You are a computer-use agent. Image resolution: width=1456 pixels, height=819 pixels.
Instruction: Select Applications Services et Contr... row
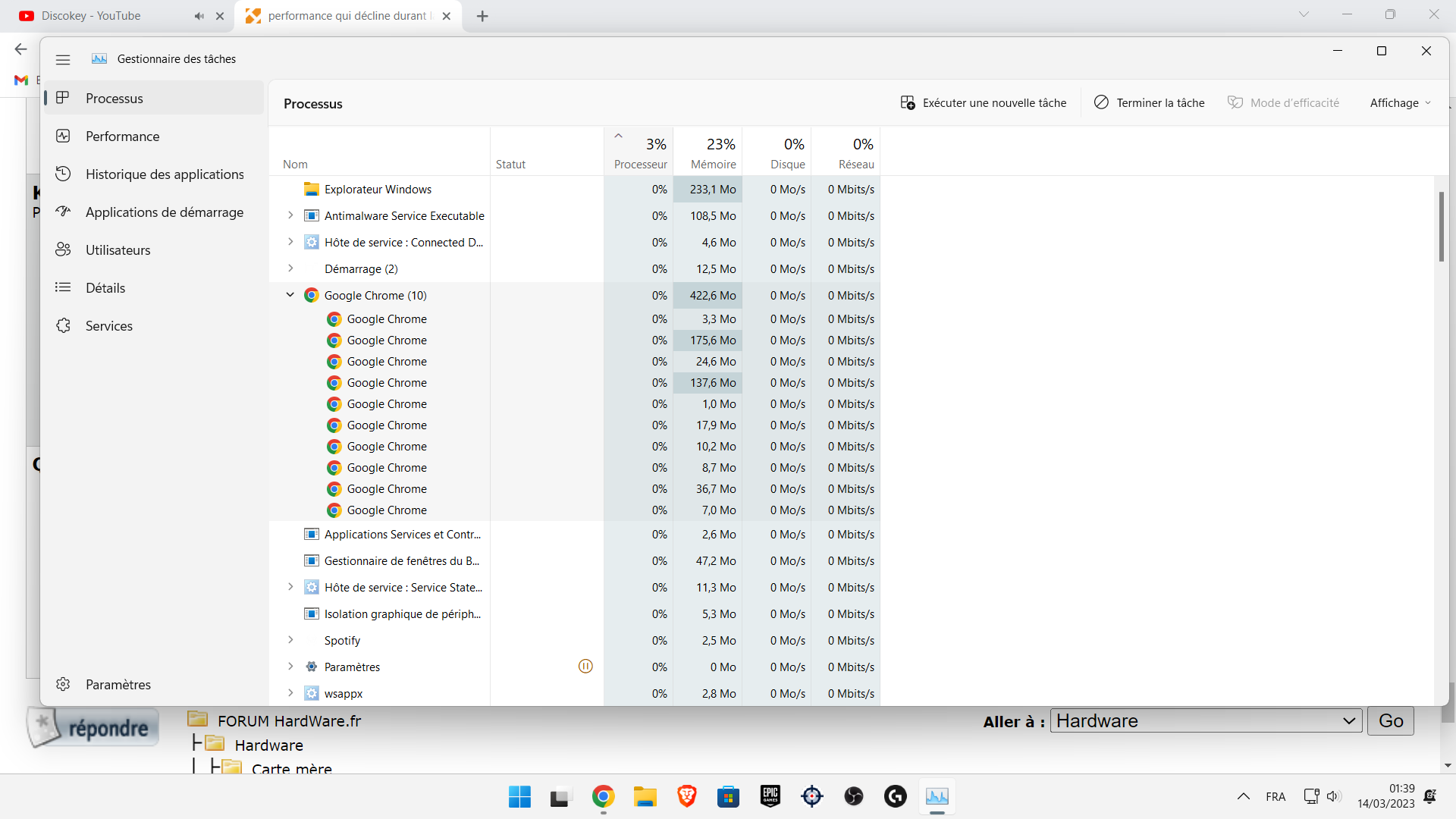[574, 535]
